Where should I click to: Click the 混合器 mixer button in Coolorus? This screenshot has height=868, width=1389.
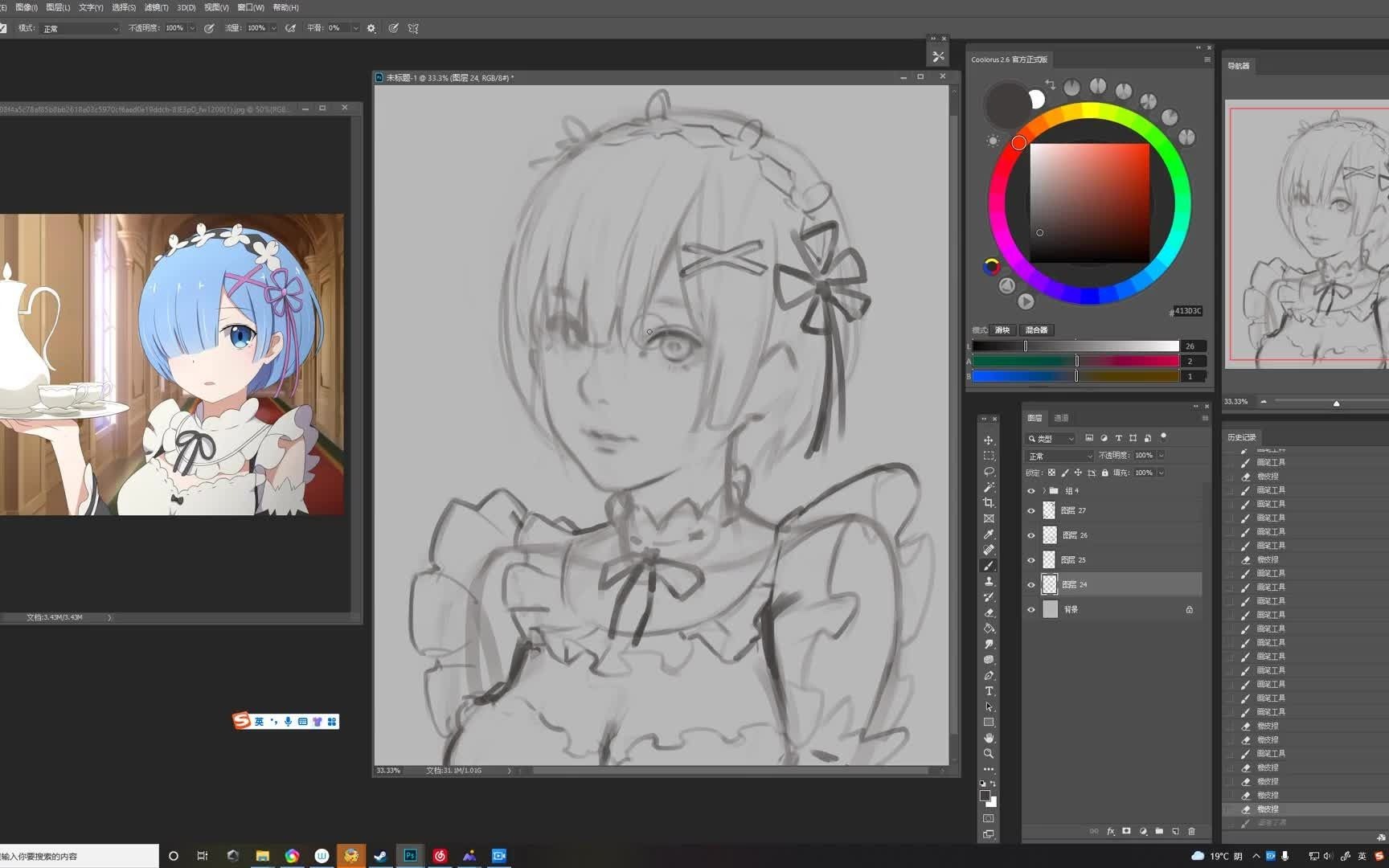pos(1036,330)
